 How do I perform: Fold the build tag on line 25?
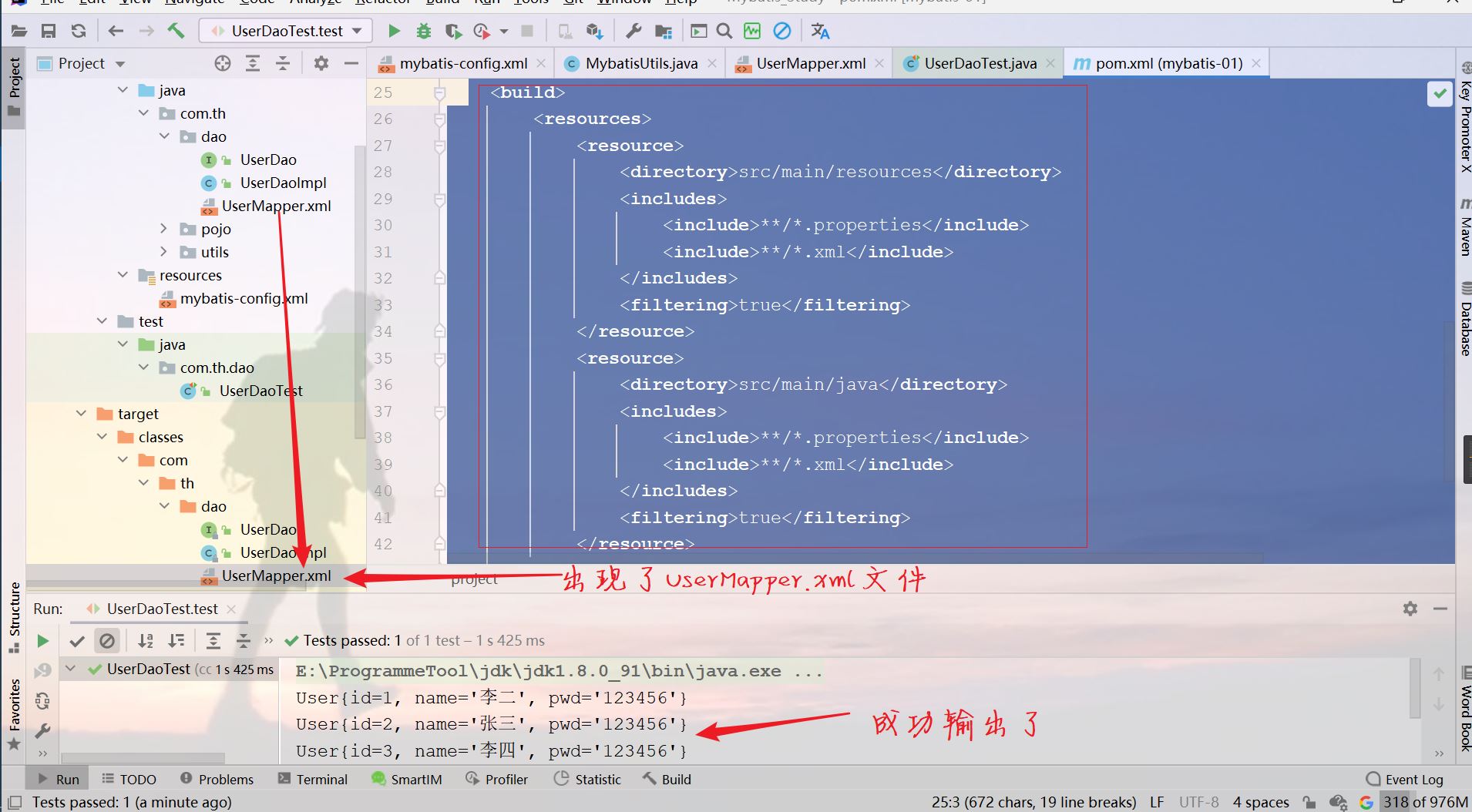tap(439, 93)
